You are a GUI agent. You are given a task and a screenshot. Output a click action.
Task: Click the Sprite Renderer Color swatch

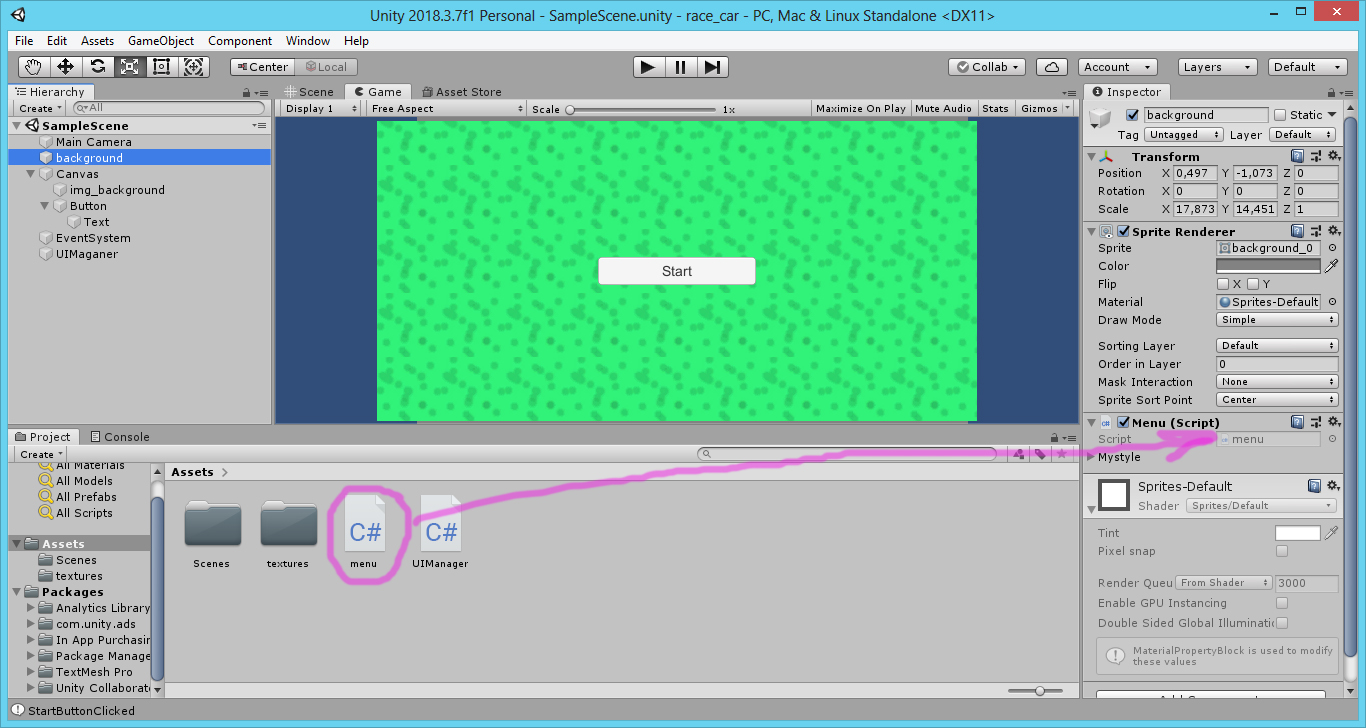tap(1268, 266)
